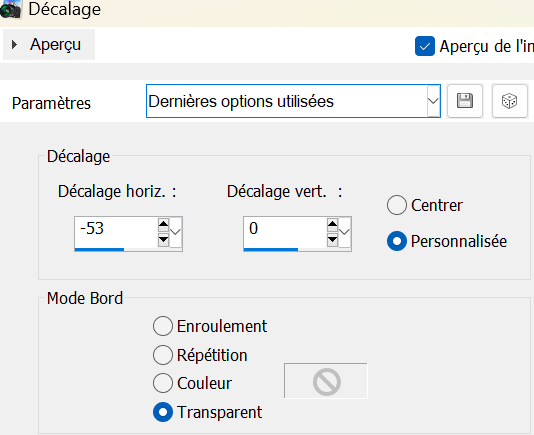
Task: Click the save preset floppy disk icon
Action: (465, 101)
